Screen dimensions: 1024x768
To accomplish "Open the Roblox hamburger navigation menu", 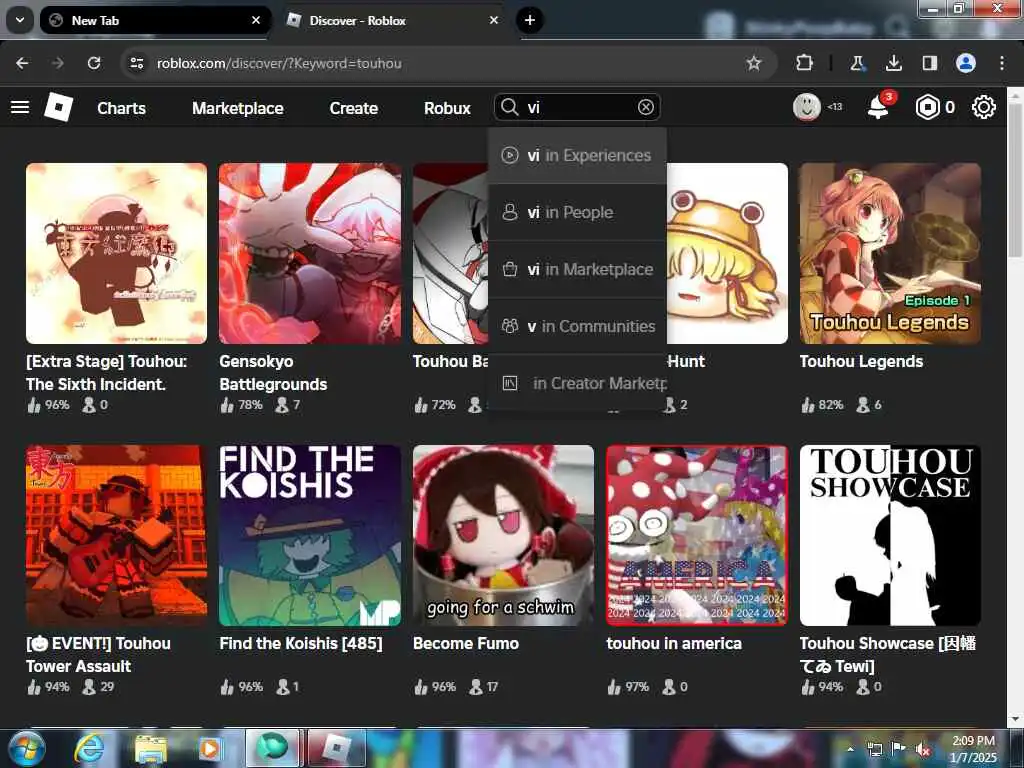I will [x=20, y=107].
